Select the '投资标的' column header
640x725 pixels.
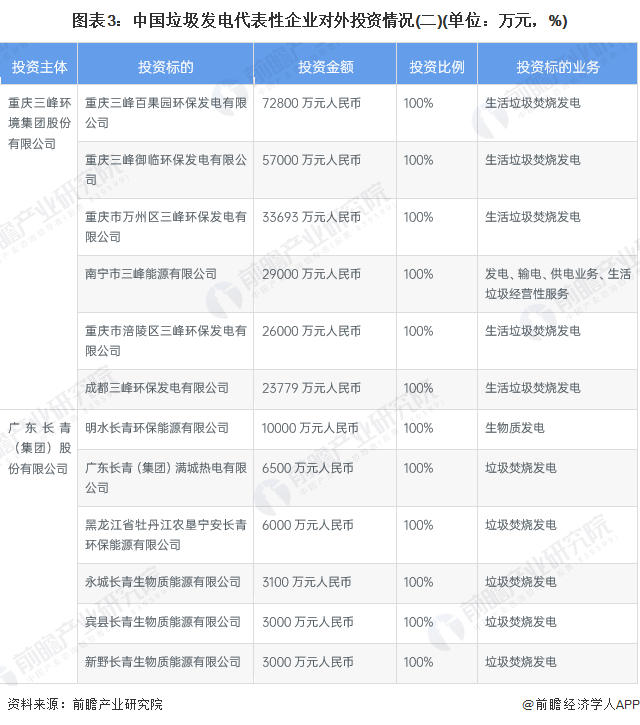165,67
